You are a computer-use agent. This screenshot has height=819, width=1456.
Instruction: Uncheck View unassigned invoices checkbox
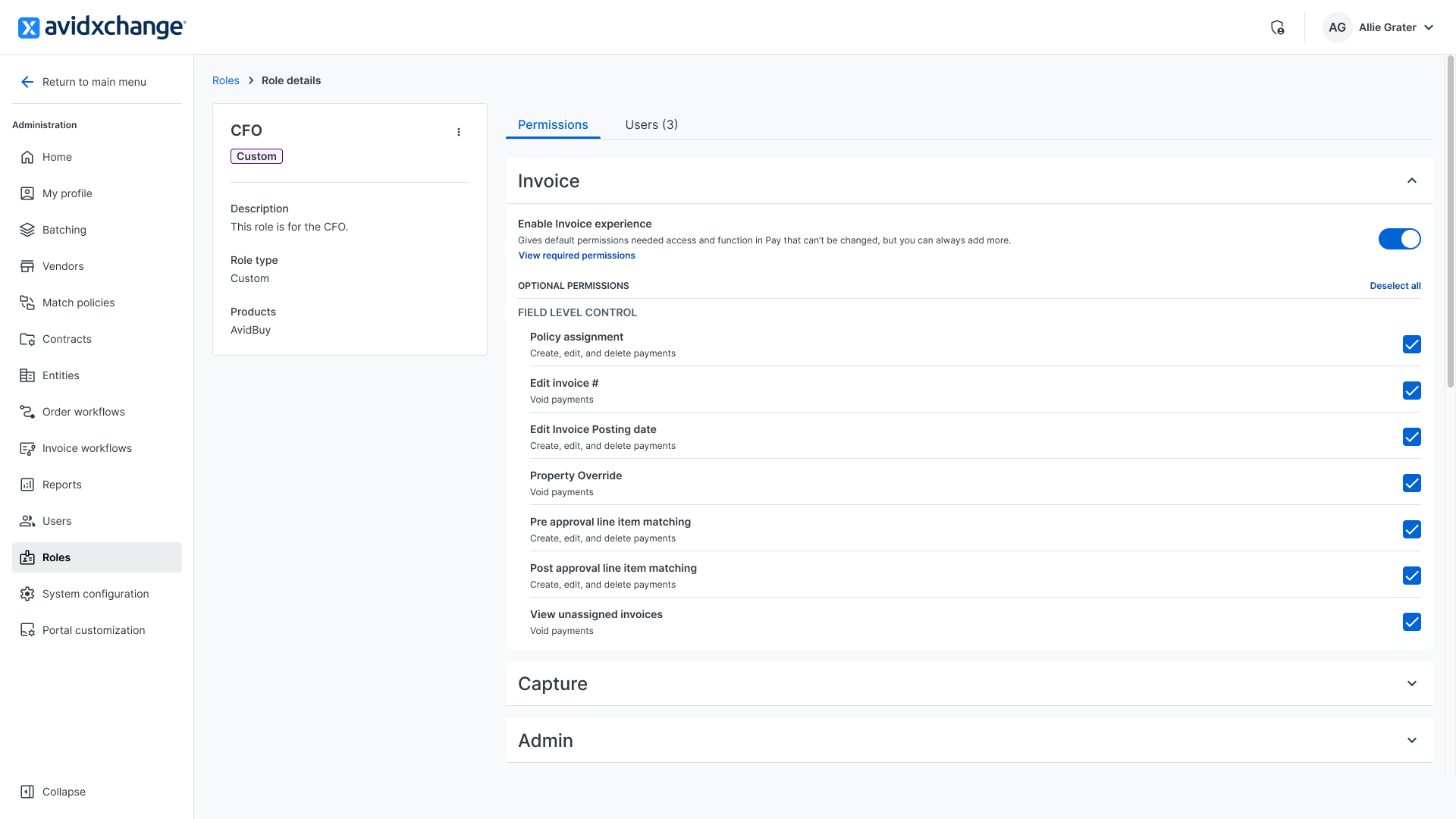pos(1411,622)
